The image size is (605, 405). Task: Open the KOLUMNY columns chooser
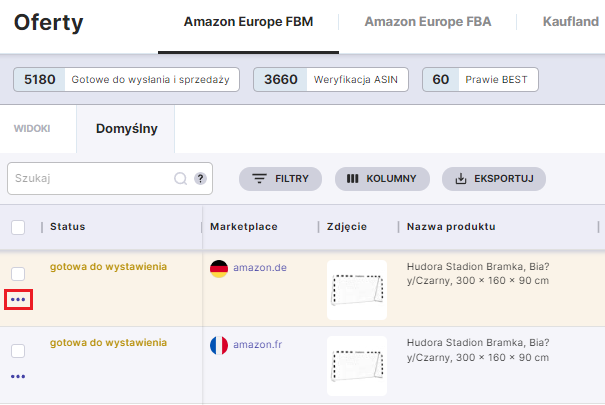pyautogui.click(x=382, y=179)
